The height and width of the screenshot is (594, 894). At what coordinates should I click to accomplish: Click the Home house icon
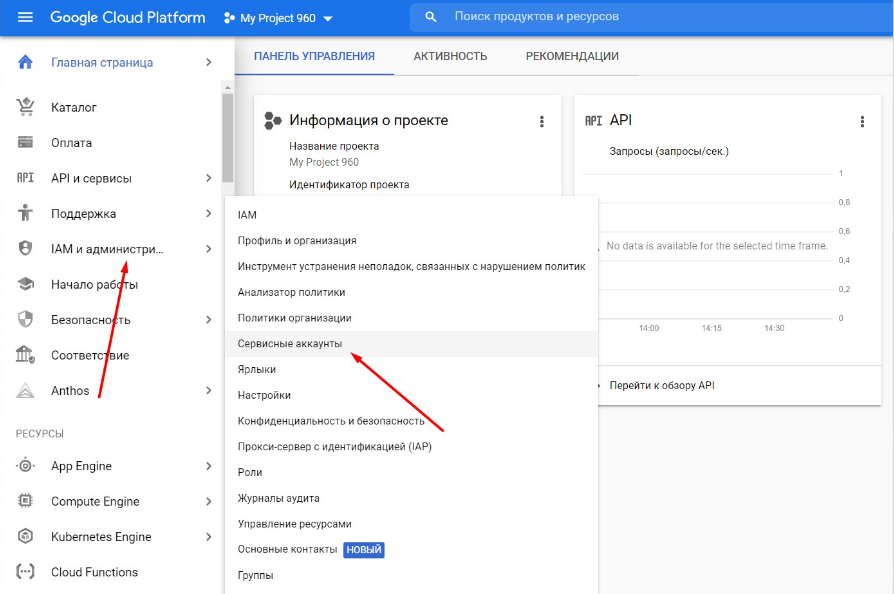pos(25,62)
